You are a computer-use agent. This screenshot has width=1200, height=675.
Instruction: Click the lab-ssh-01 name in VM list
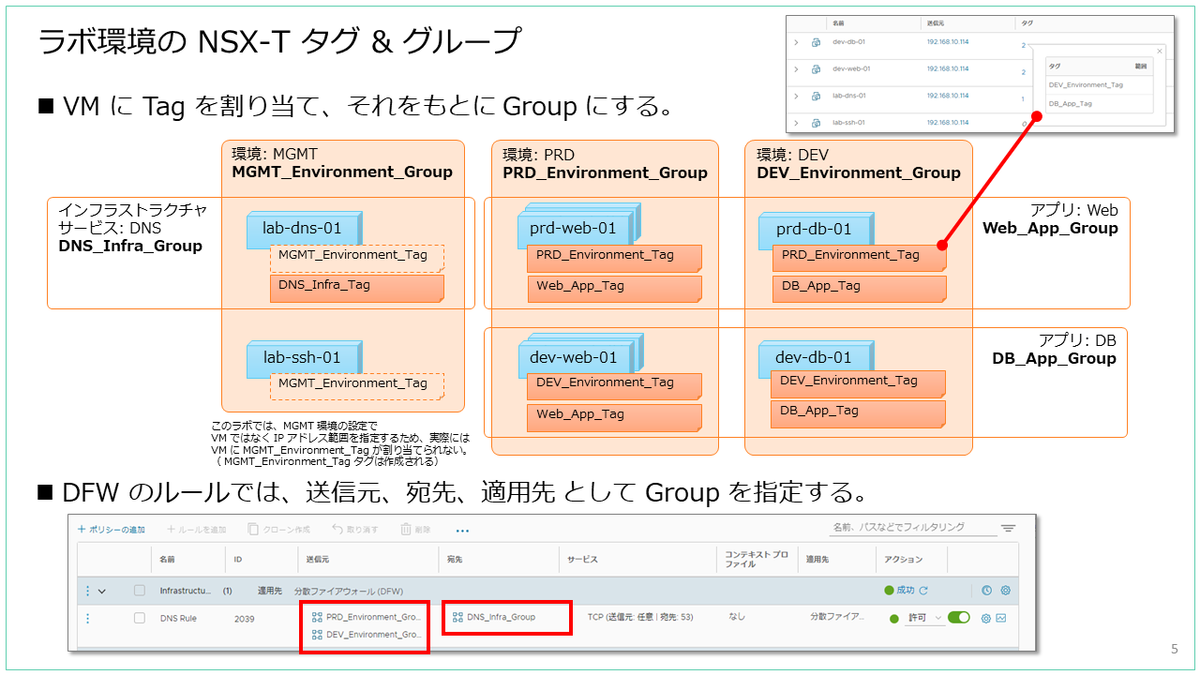848,122
